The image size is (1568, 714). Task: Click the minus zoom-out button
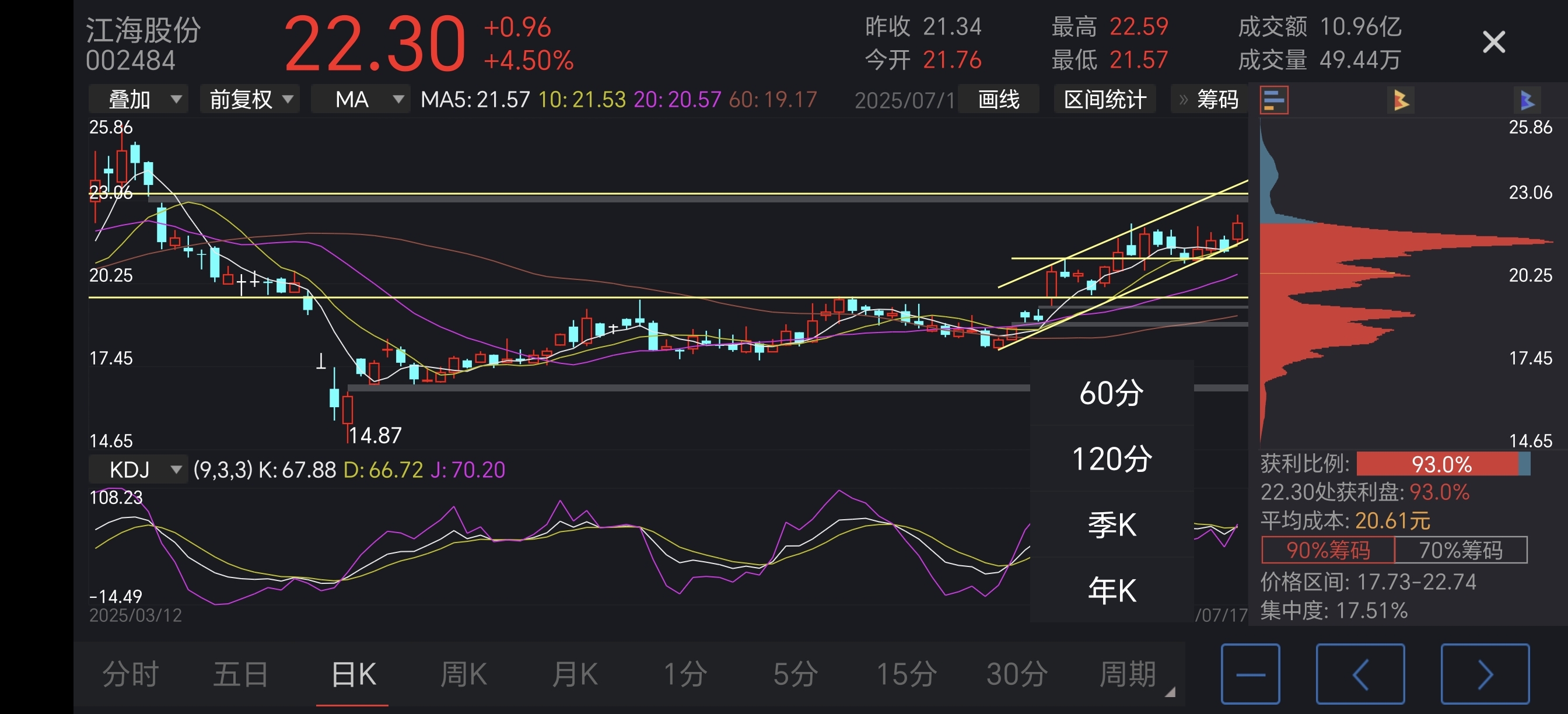click(1250, 674)
